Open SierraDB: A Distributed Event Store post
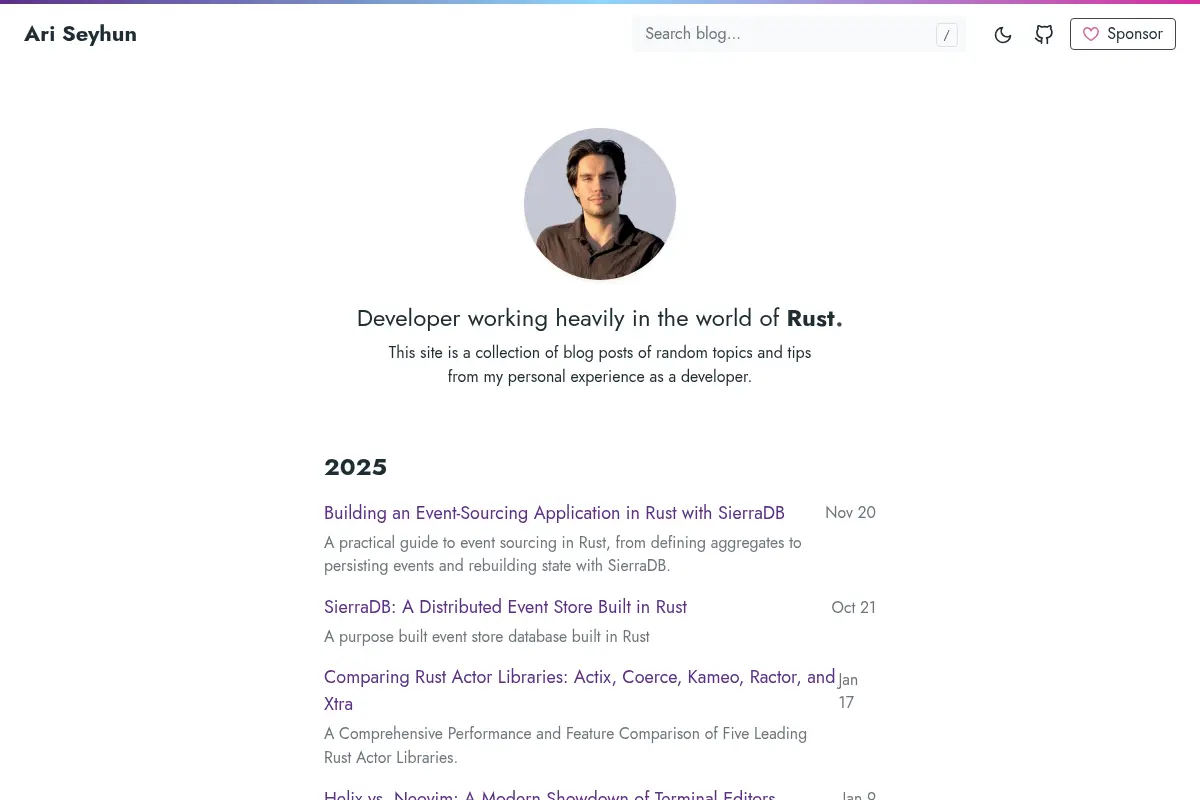 click(x=505, y=607)
